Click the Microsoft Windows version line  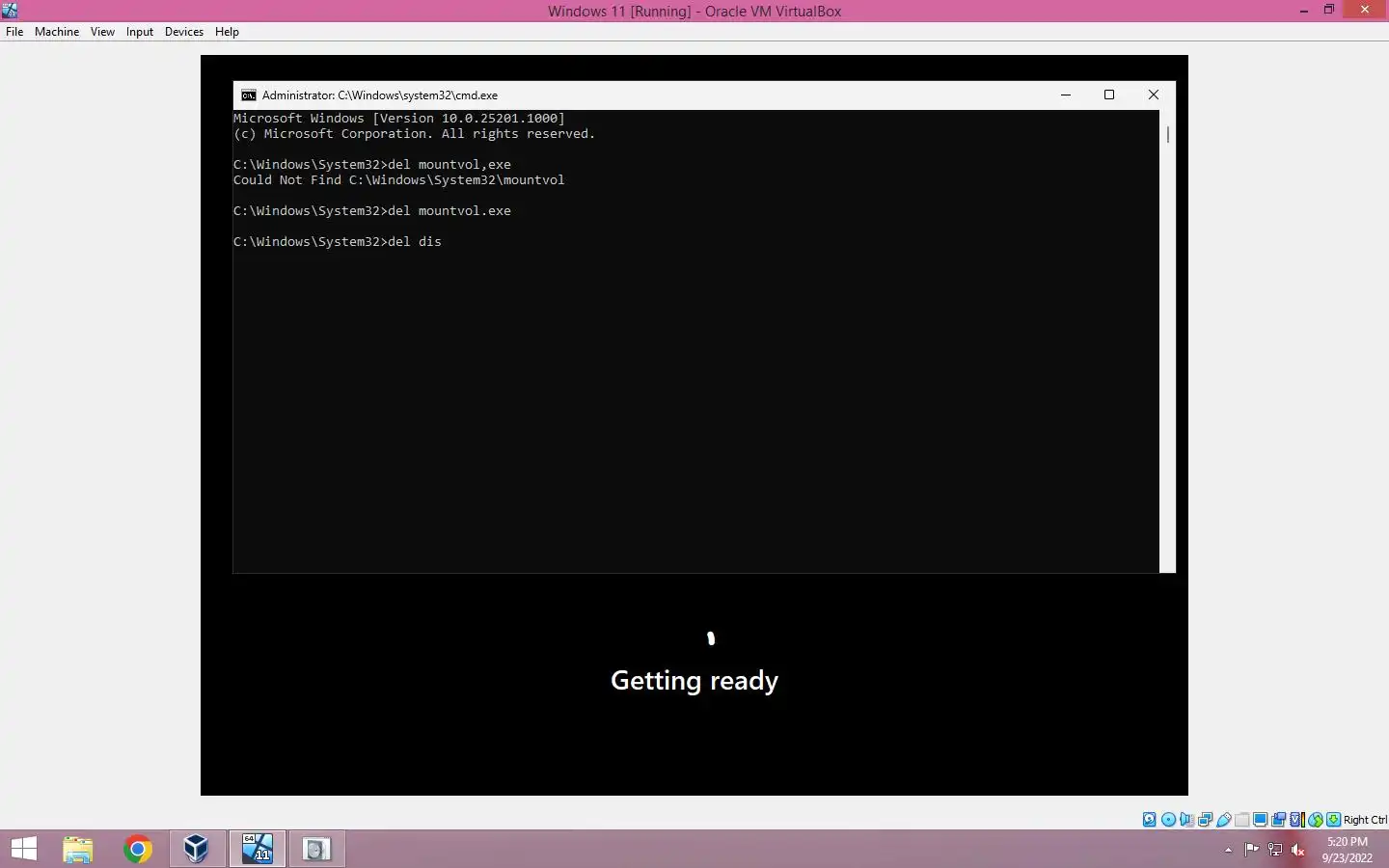399,119
